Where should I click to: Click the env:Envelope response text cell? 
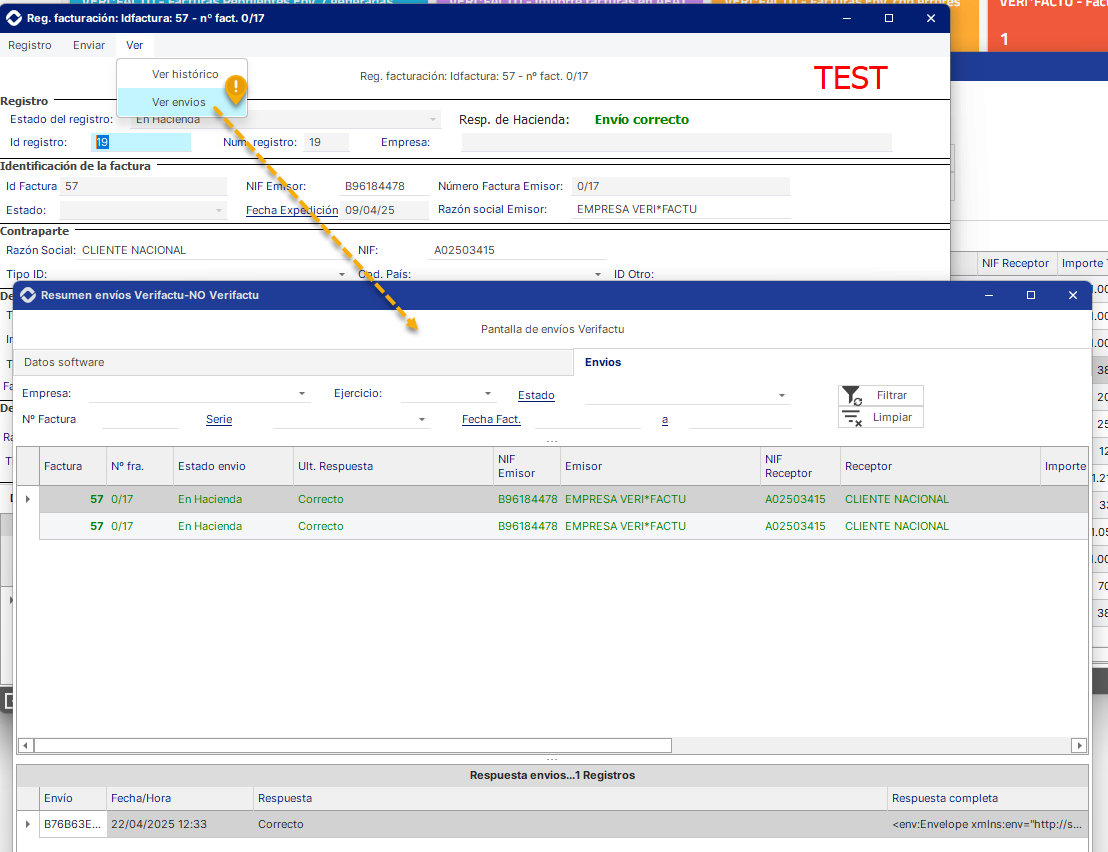click(x=987, y=824)
